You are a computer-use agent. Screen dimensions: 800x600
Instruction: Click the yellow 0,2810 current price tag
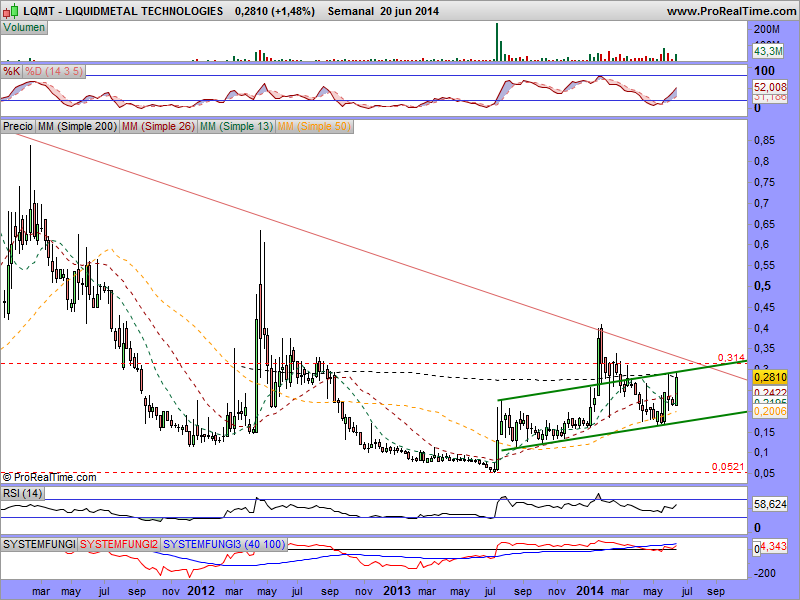pos(770,377)
